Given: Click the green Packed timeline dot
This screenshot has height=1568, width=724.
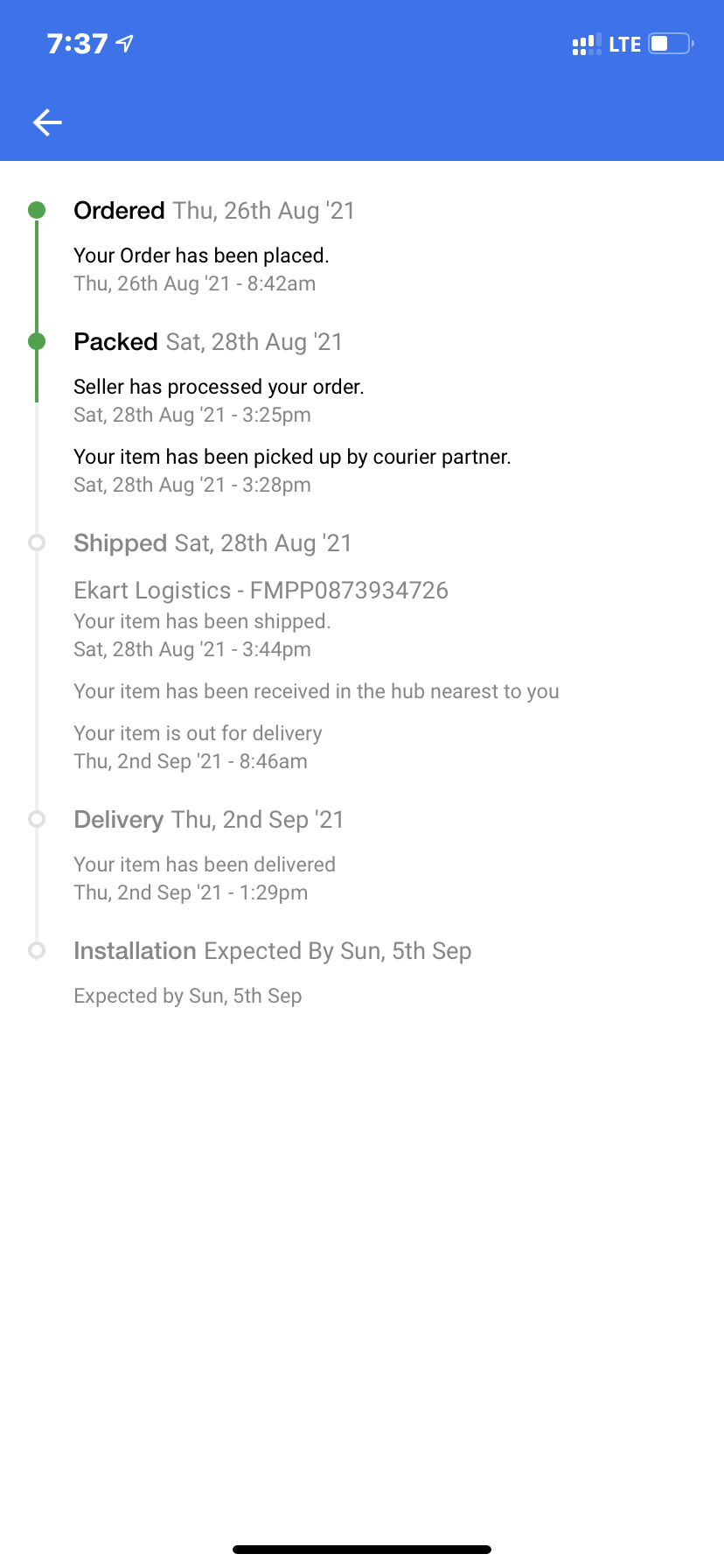Looking at the screenshot, I should (37, 341).
